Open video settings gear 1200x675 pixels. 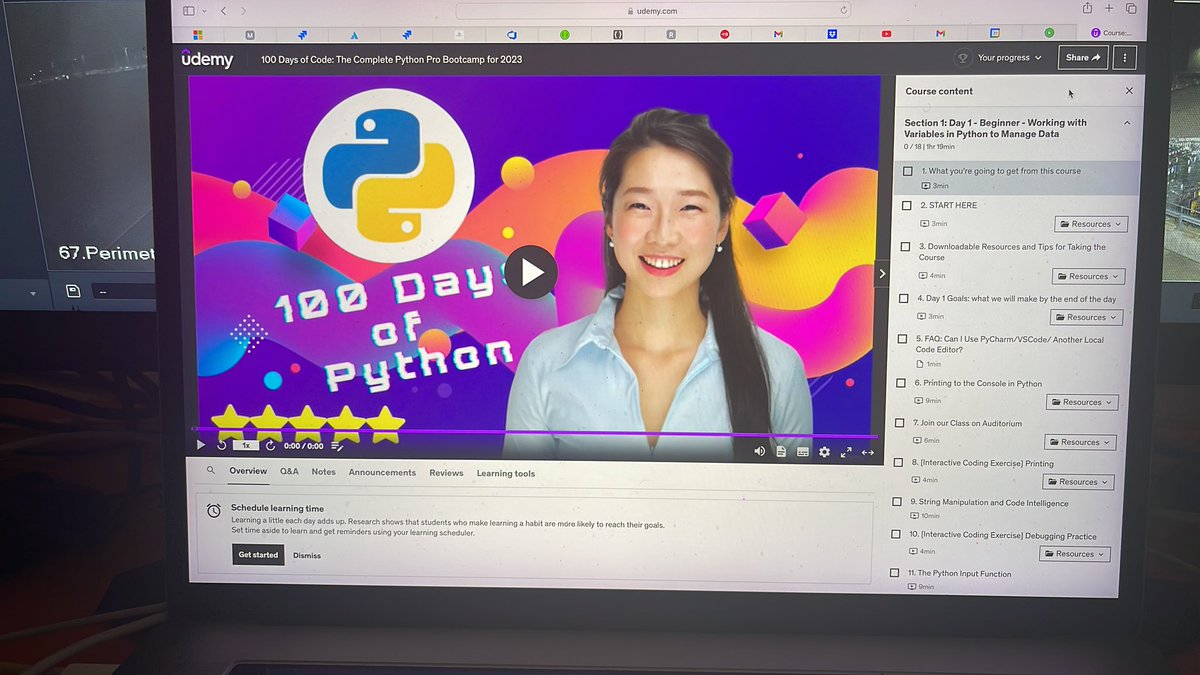pos(824,452)
